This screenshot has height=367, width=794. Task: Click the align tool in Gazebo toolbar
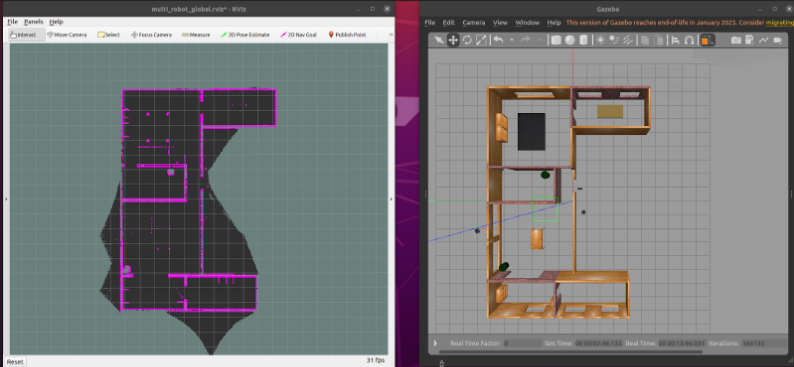coord(676,40)
